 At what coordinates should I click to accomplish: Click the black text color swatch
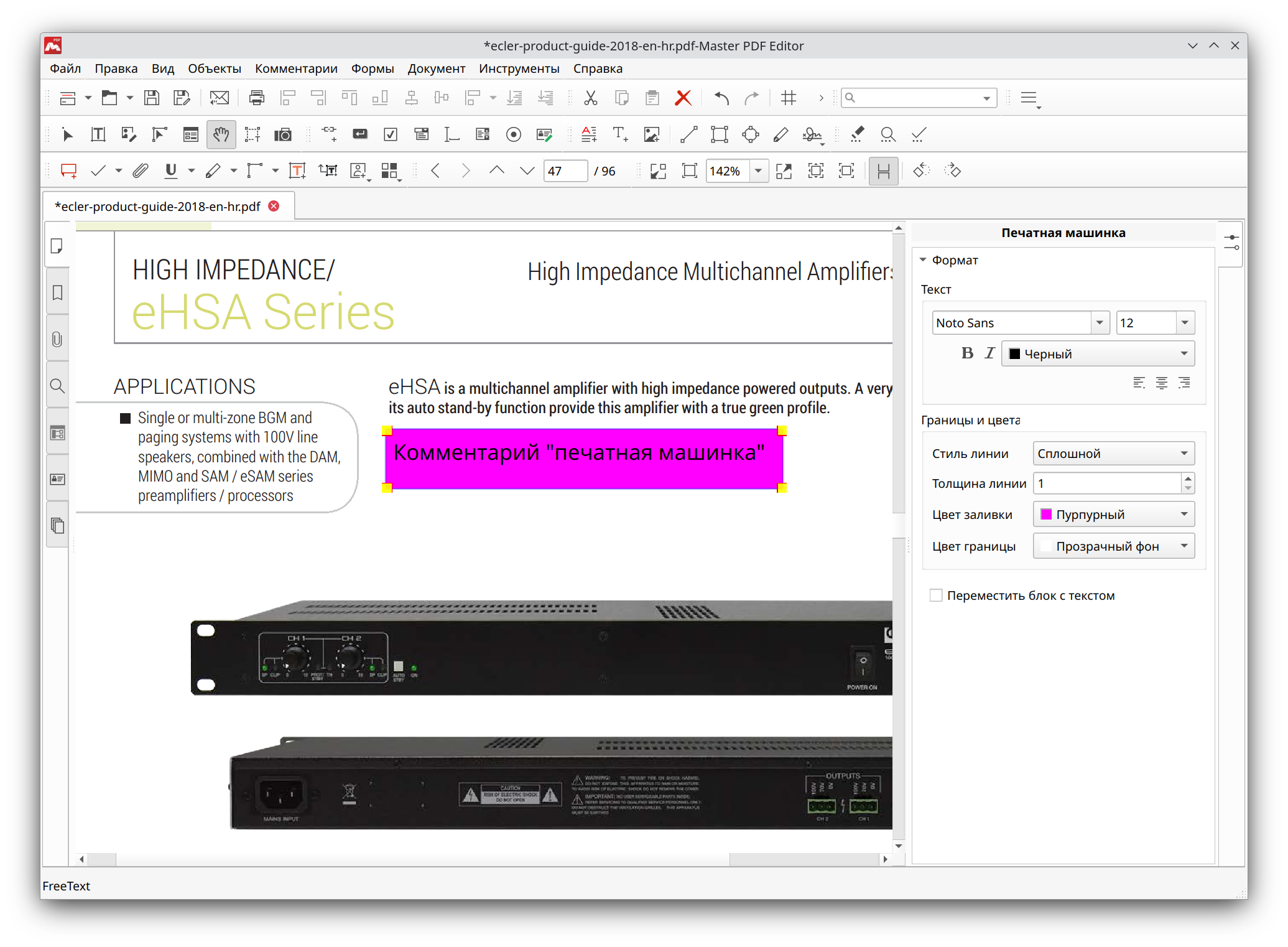click(x=1014, y=354)
